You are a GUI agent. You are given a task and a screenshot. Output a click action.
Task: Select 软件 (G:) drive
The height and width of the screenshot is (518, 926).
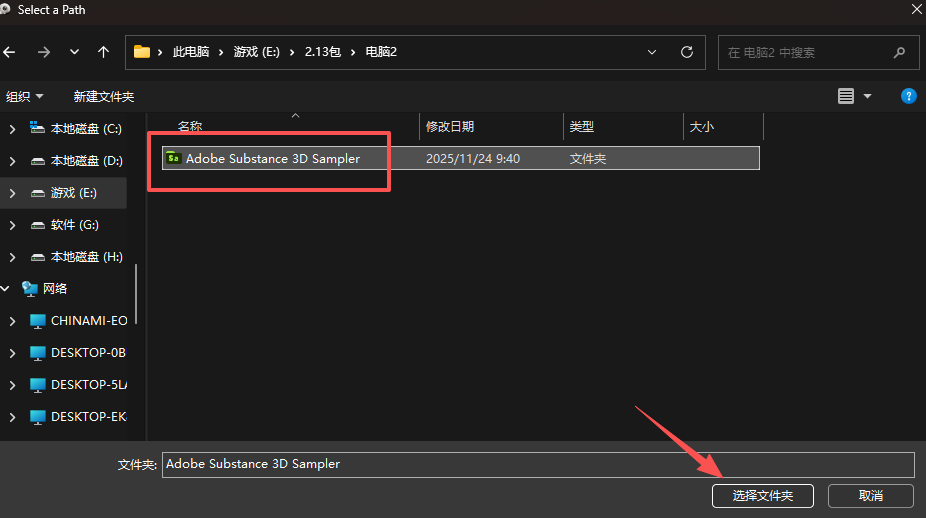coord(64,224)
